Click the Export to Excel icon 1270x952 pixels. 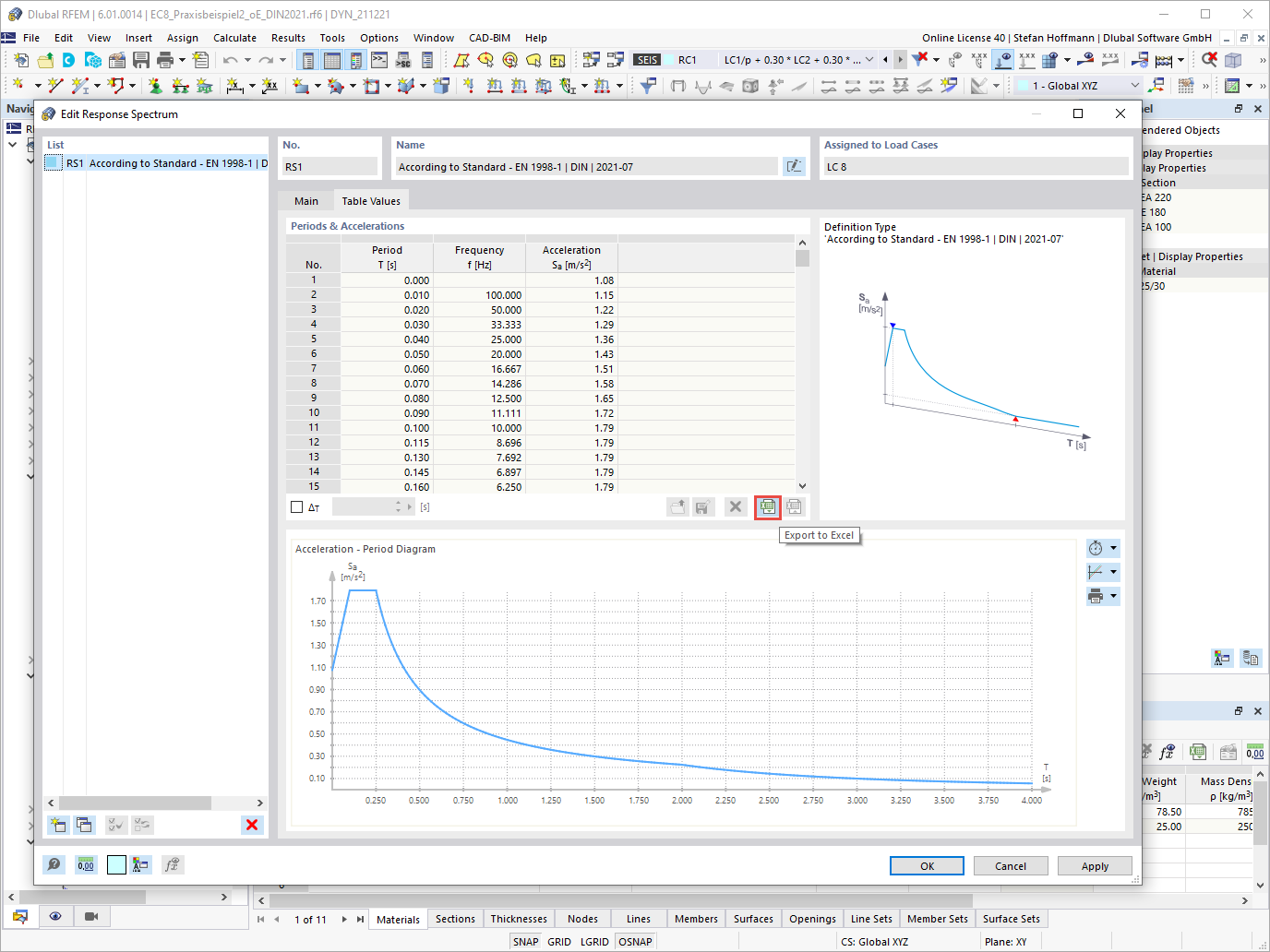coord(767,506)
